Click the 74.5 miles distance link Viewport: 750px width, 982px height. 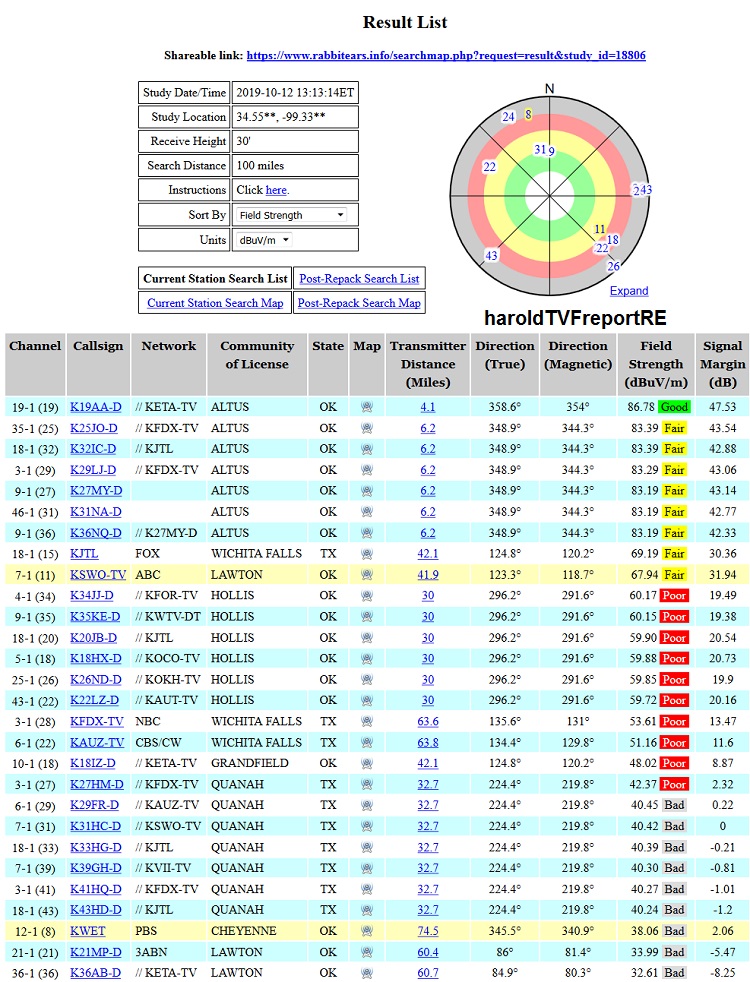point(428,931)
